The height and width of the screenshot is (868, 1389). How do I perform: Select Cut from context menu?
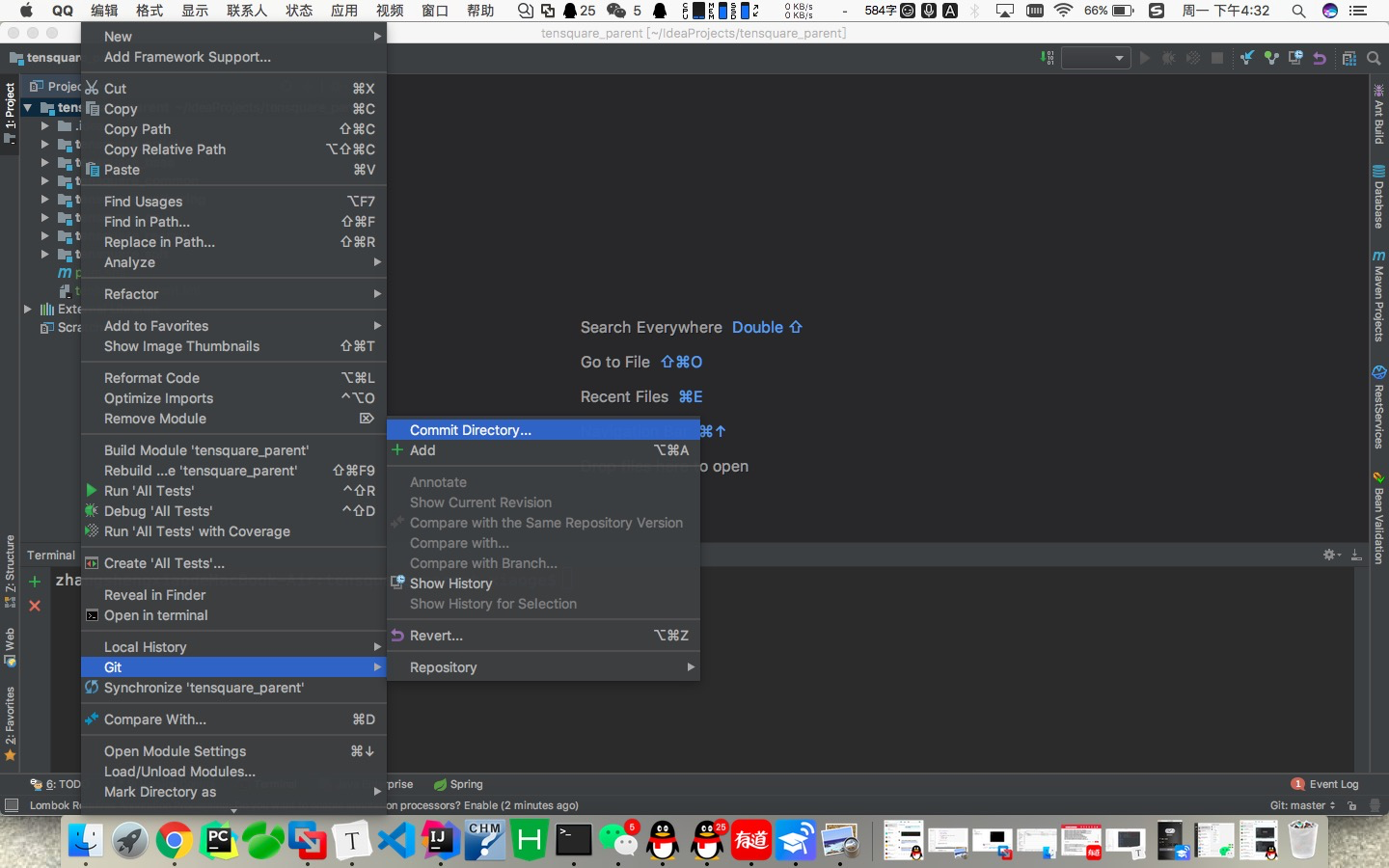234,89
